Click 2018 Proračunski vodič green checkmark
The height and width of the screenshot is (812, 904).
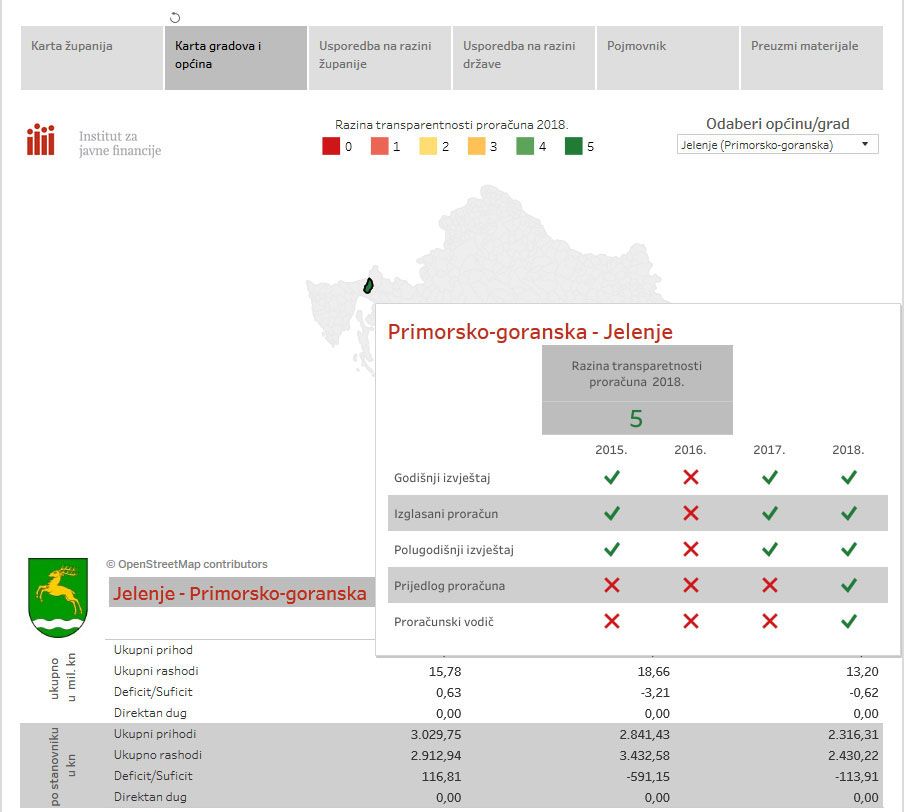(848, 621)
